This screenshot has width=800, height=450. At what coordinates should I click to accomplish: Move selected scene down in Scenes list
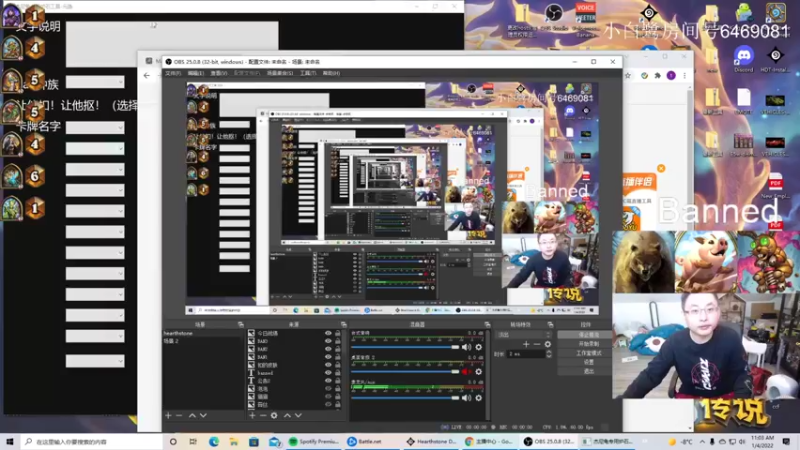pyautogui.click(x=203, y=416)
